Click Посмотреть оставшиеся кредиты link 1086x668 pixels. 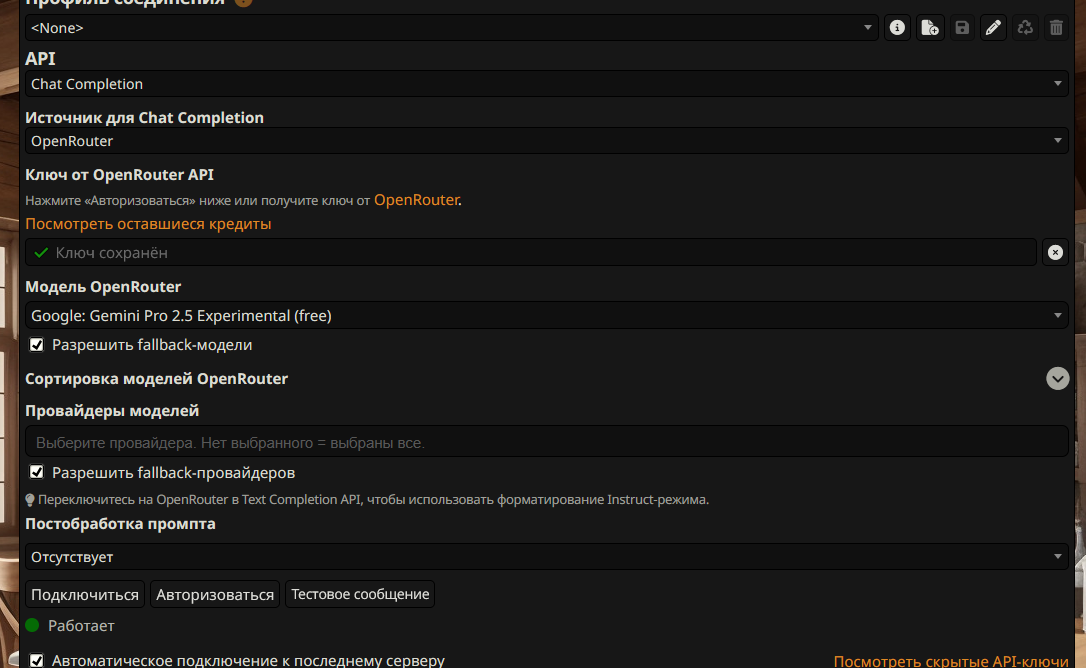click(x=148, y=224)
